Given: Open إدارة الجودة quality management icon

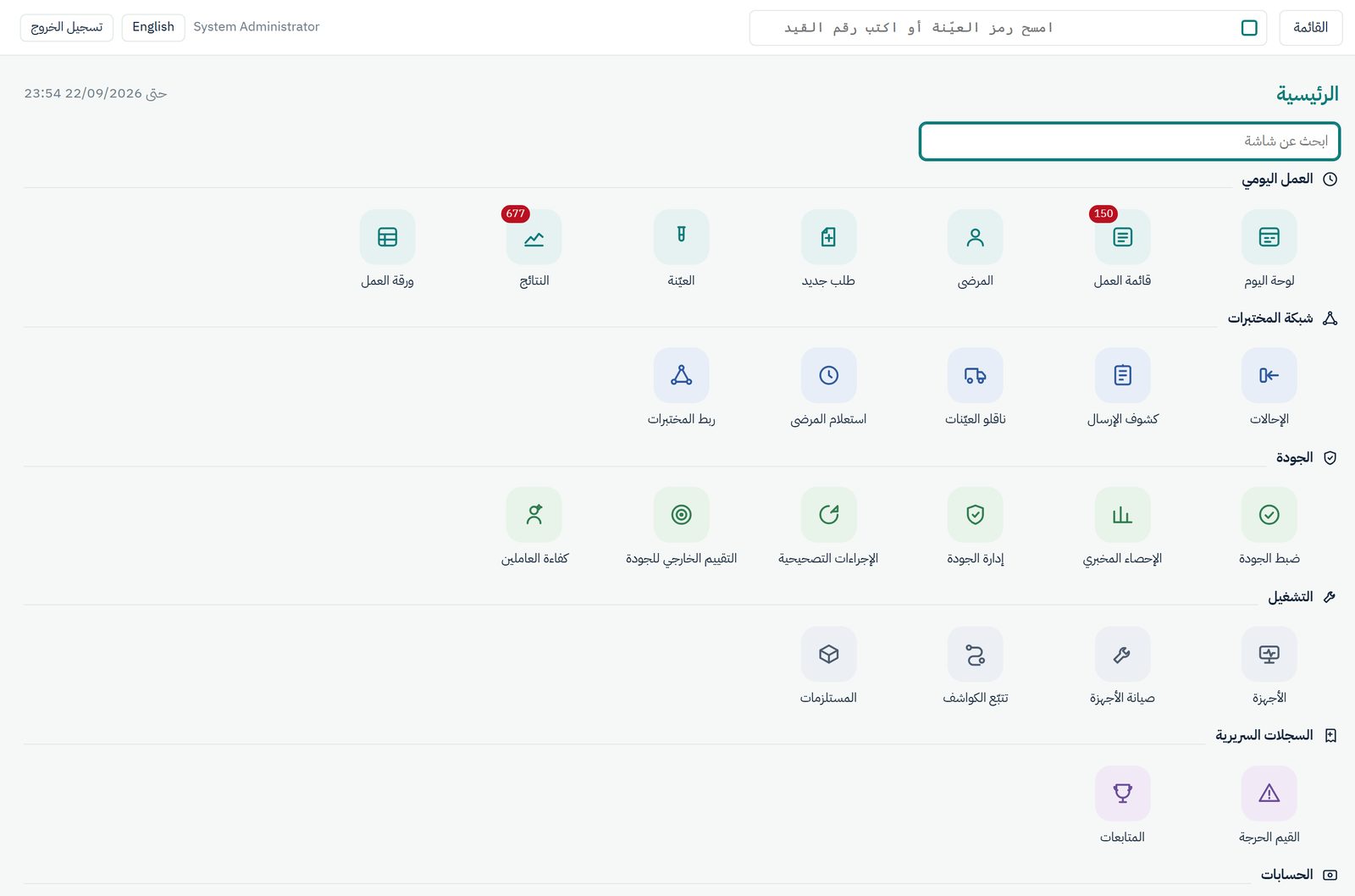Looking at the screenshot, I should (975, 514).
